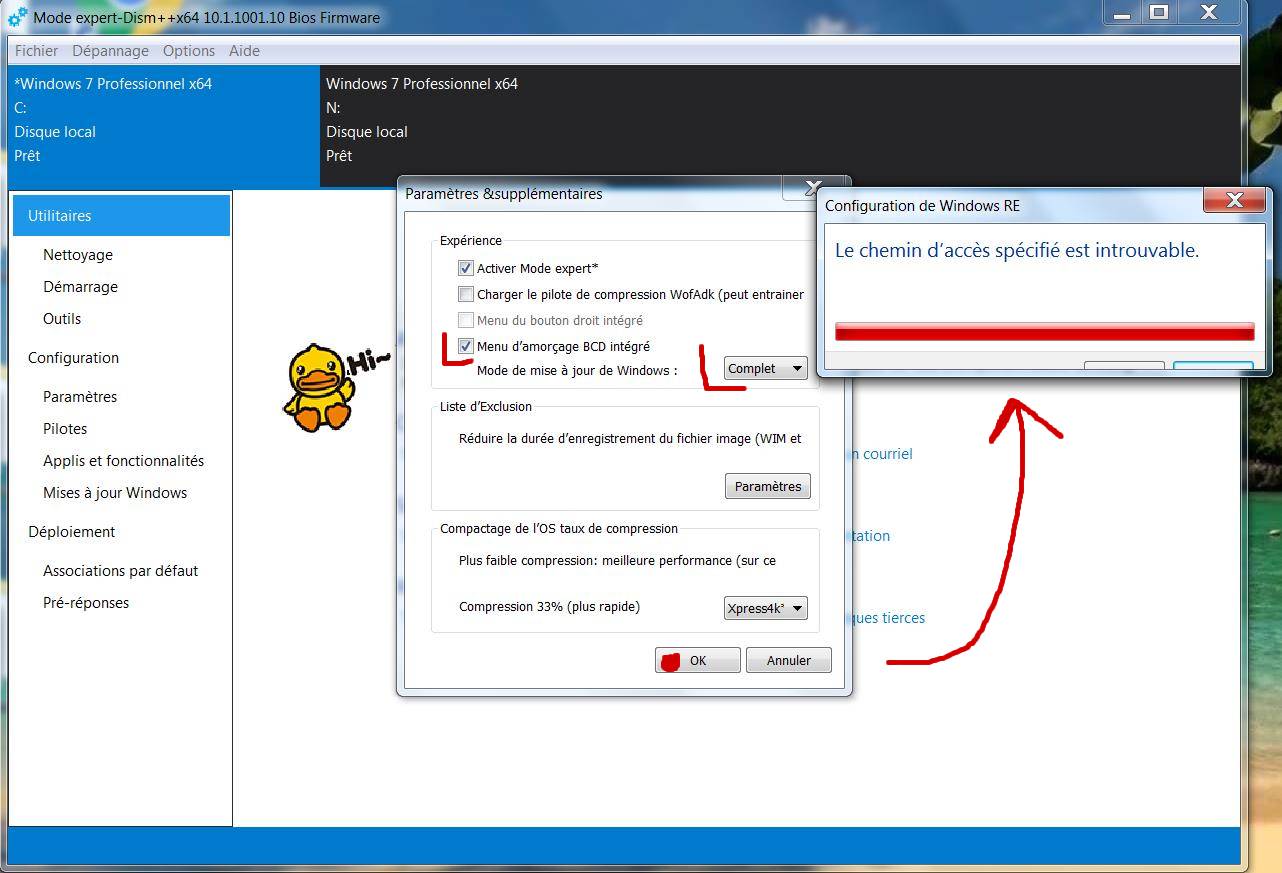Click the red progress bar in Windows RE dialog

click(1043, 330)
